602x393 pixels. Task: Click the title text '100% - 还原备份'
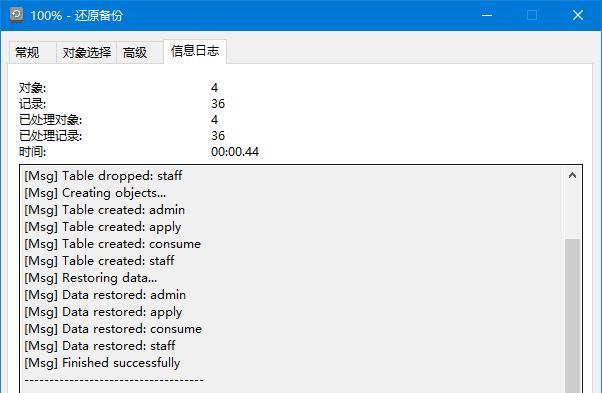coord(76,15)
